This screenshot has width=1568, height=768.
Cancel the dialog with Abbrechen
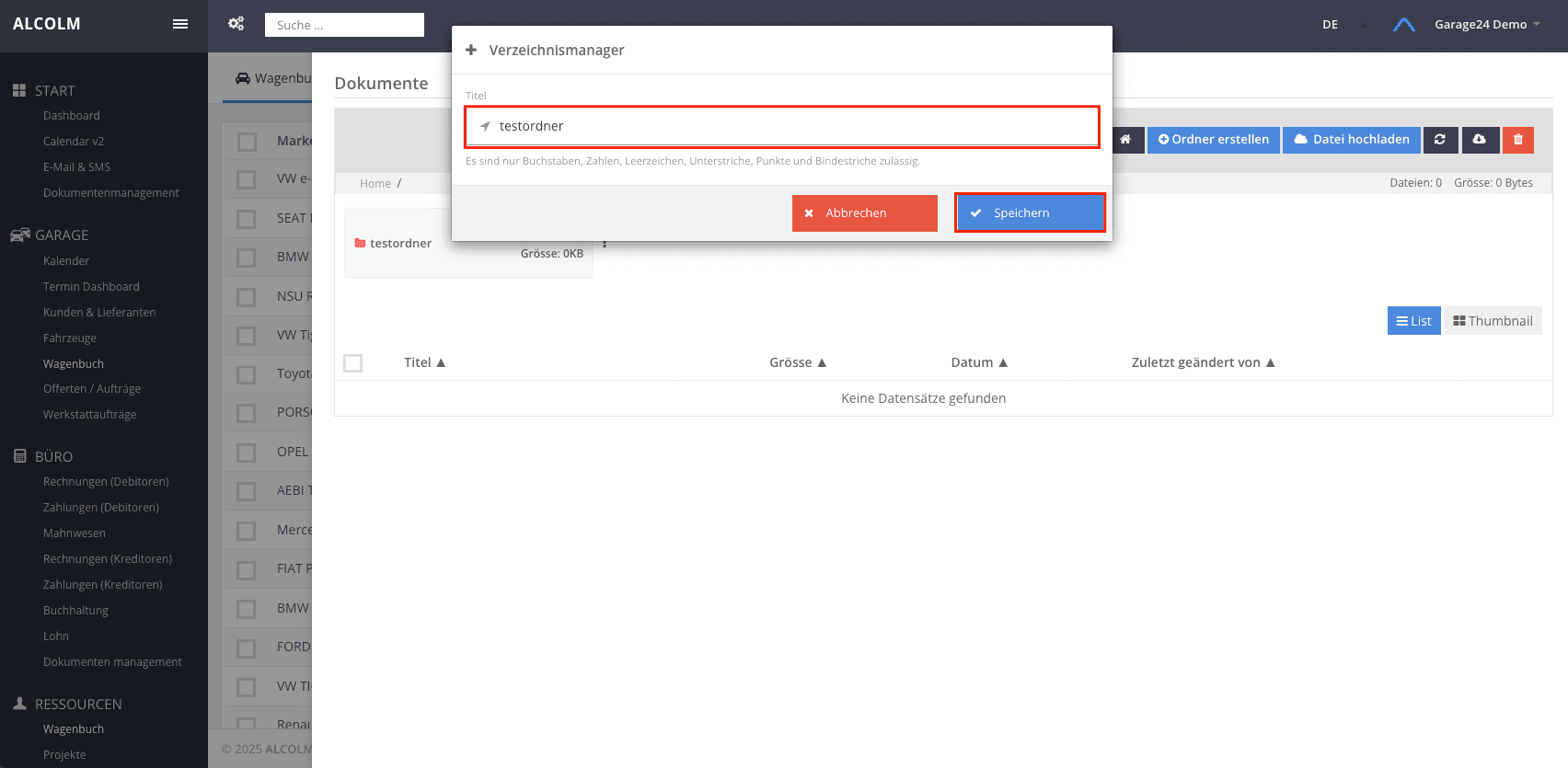865,212
